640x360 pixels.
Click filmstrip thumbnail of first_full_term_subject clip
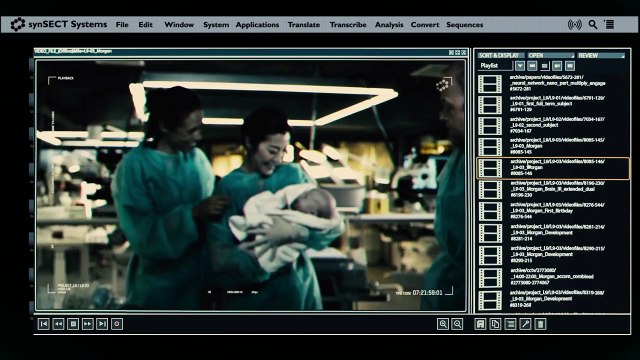490,105
